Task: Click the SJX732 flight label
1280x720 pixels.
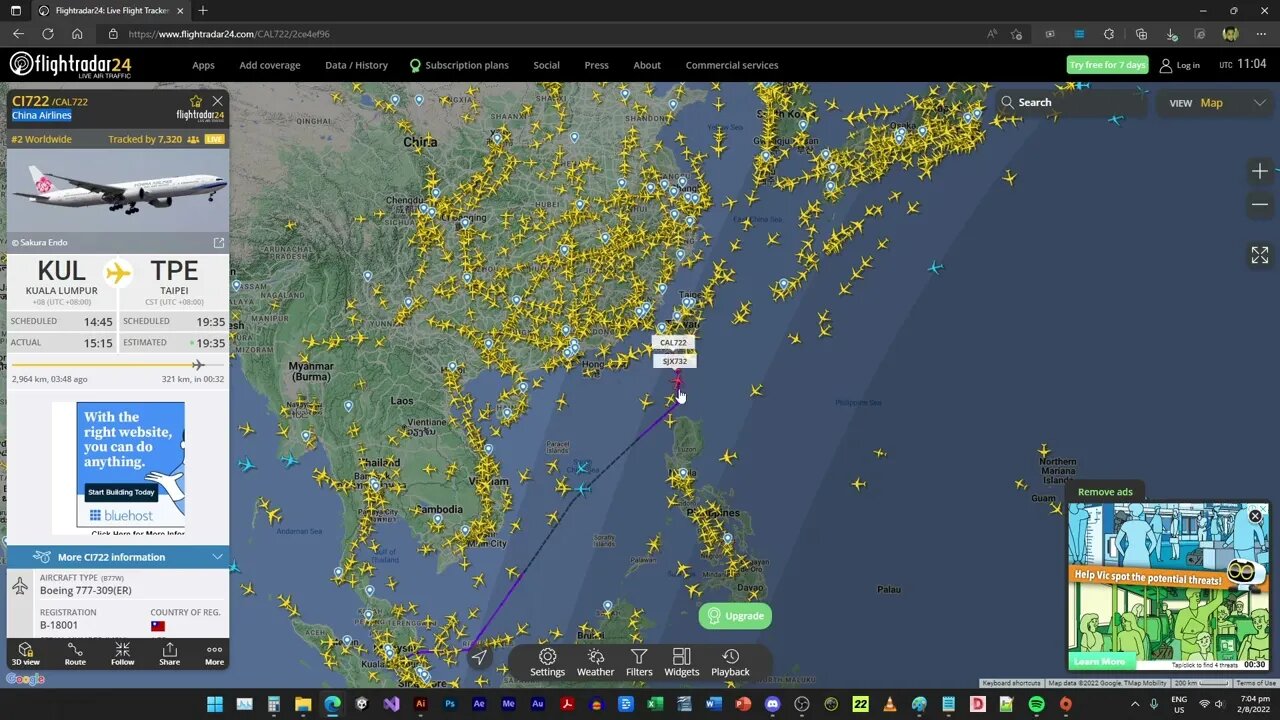Action: pyautogui.click(x=675, y=361)
